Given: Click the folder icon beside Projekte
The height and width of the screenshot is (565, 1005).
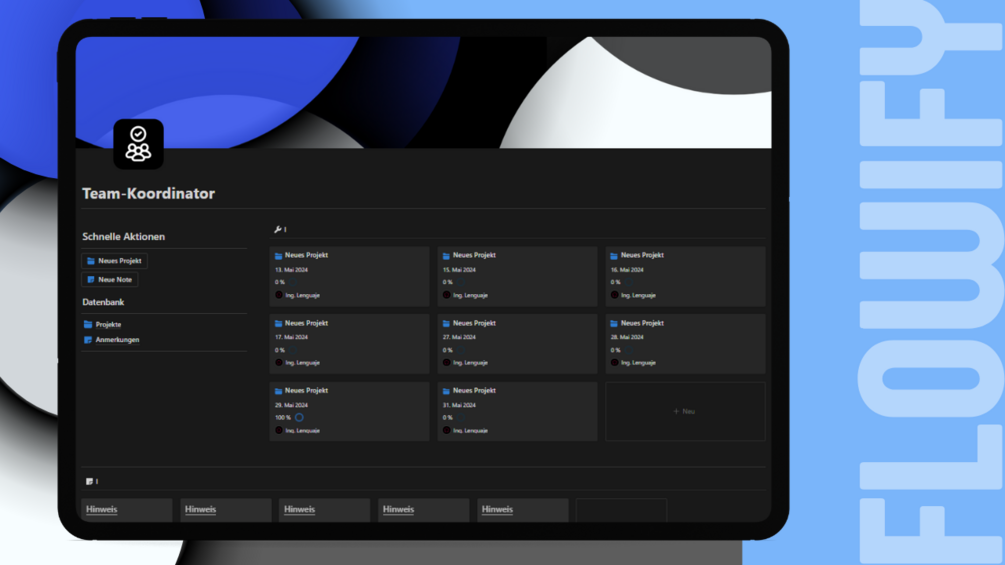Looking at the screenshot, I should click(88, 324).
